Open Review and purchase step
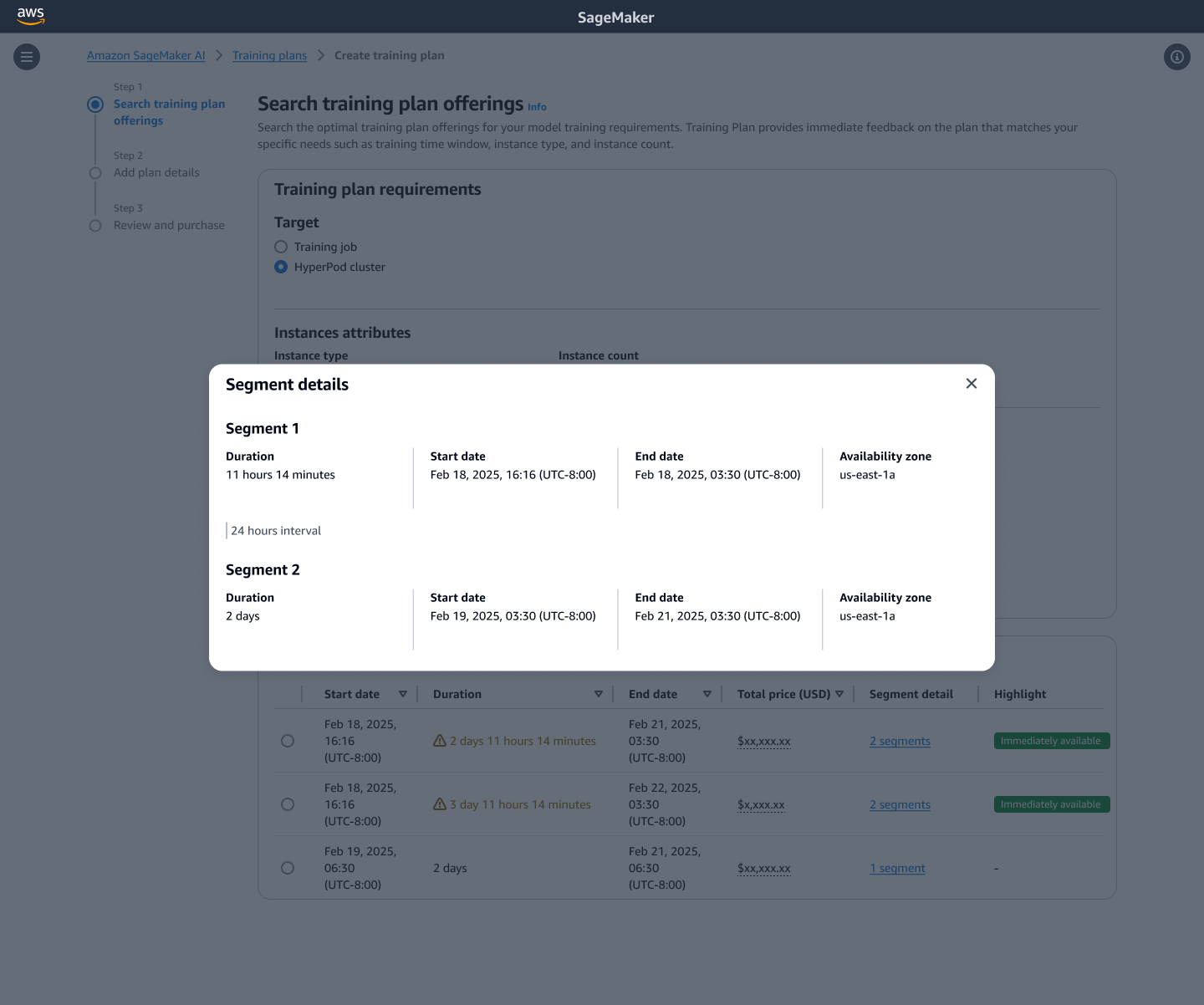The height and width of the screenshot is (1005, 1204). coord(169,225)
